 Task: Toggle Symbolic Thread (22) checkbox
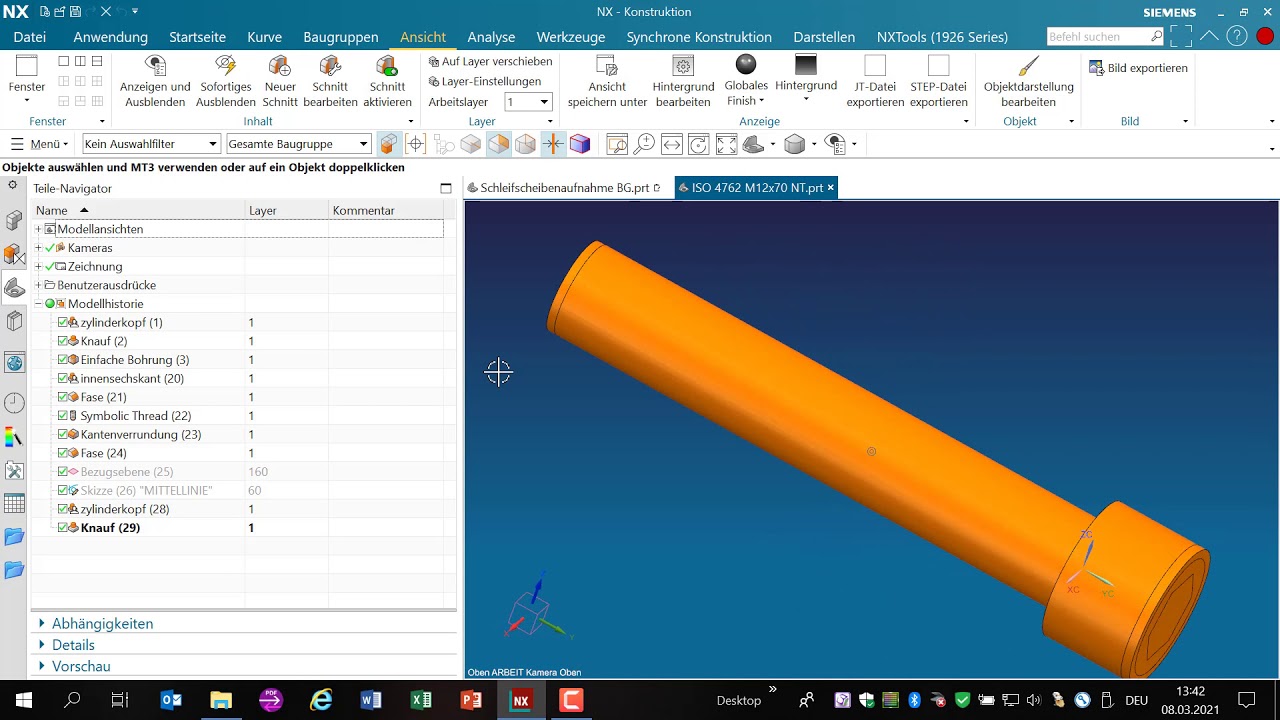point(63,415)
